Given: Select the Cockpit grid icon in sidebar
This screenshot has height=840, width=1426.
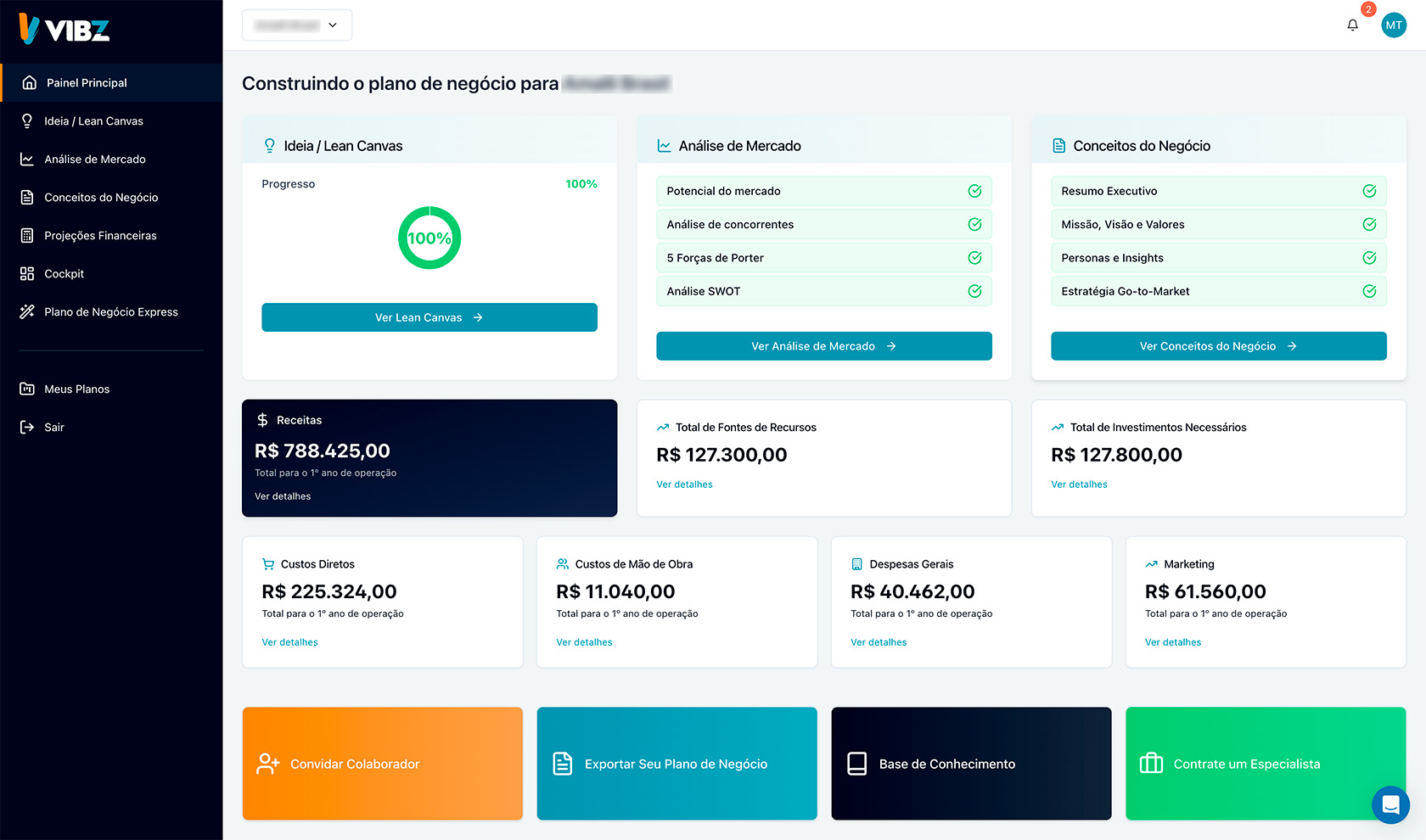Looking at the screenshot, I should (27, 273).
